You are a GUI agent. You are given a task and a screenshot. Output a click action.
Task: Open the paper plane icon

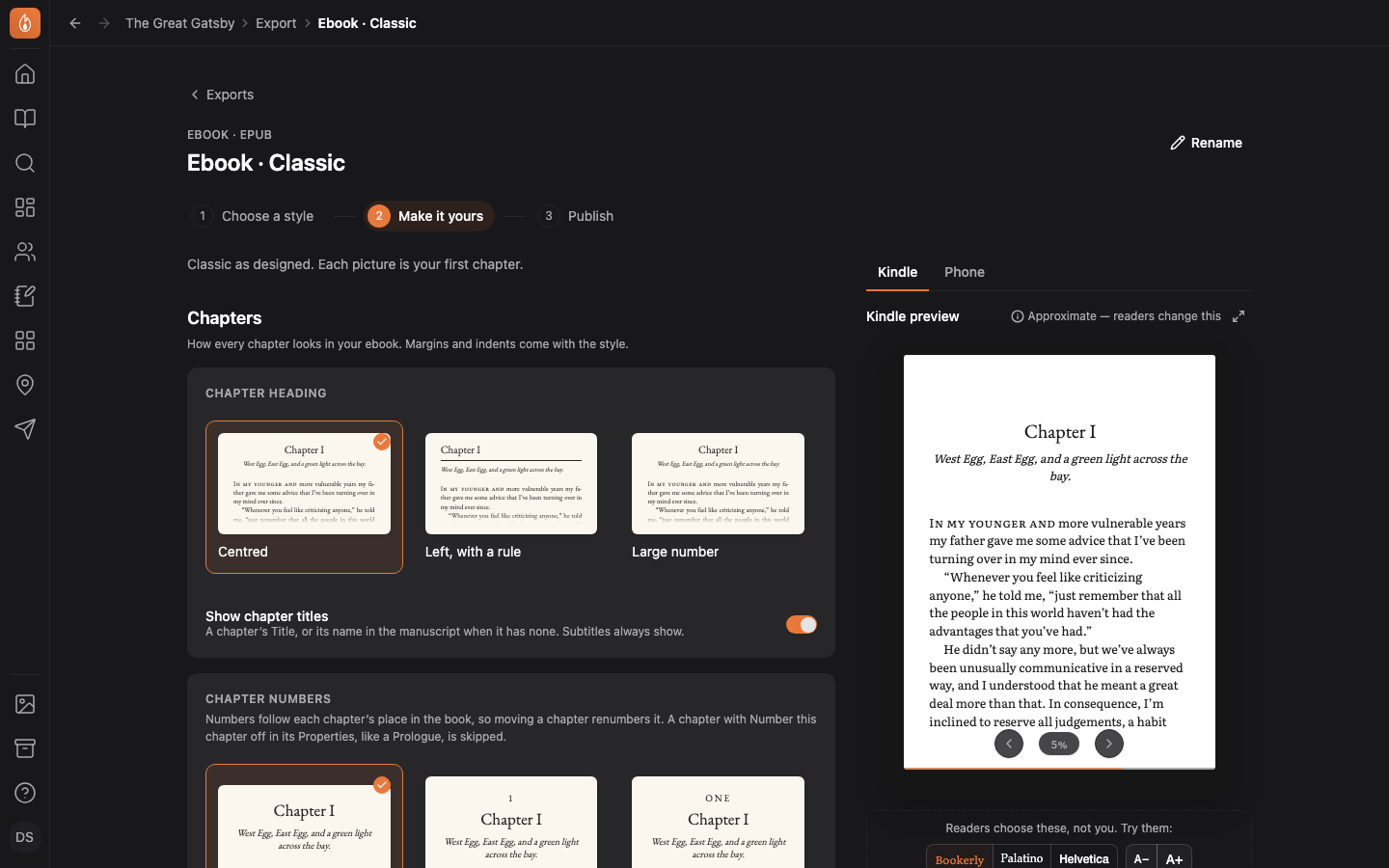(25, 429)
